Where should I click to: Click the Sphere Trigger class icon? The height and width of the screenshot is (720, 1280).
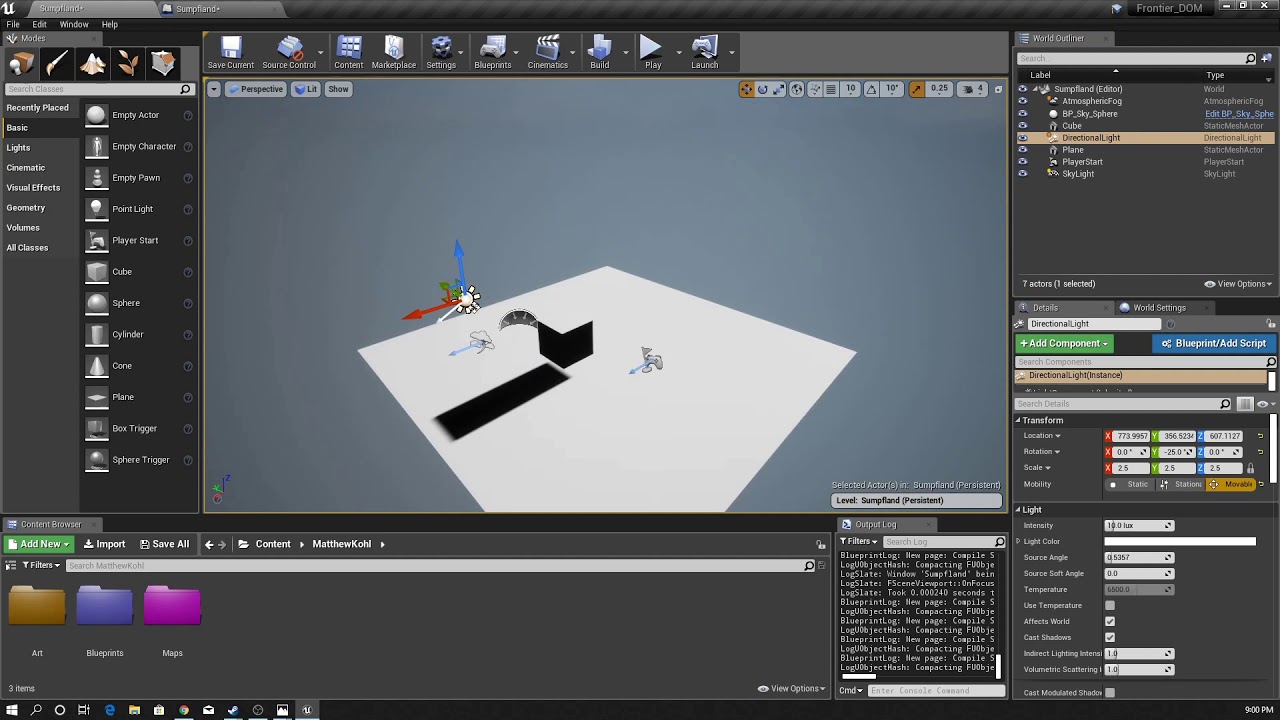(x=96, y=460)
